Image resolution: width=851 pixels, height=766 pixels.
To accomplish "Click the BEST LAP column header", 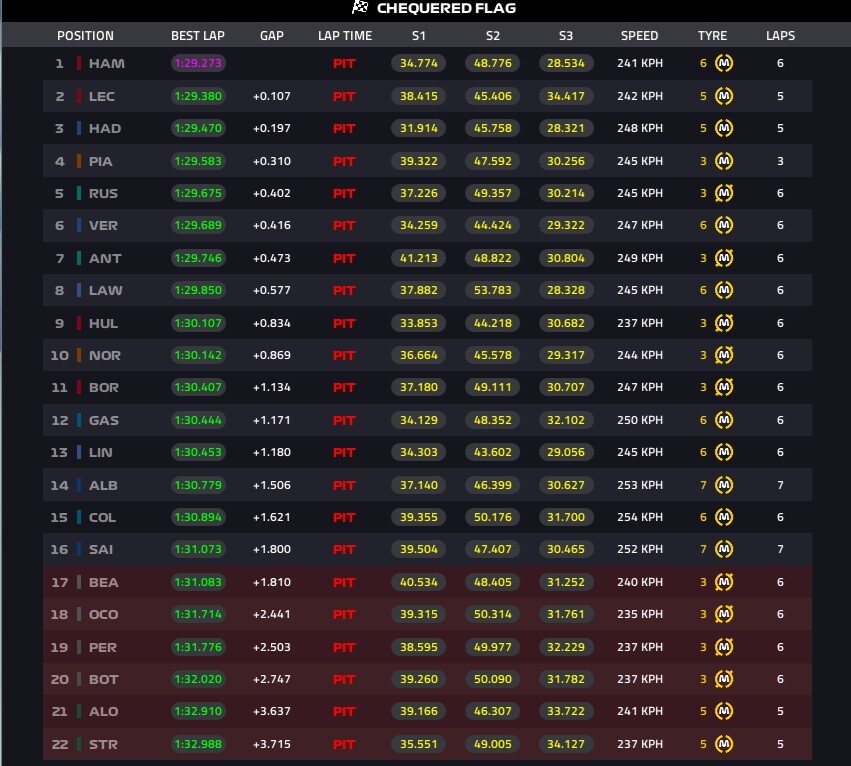I will pyautogui.click(x=198, y=36).
